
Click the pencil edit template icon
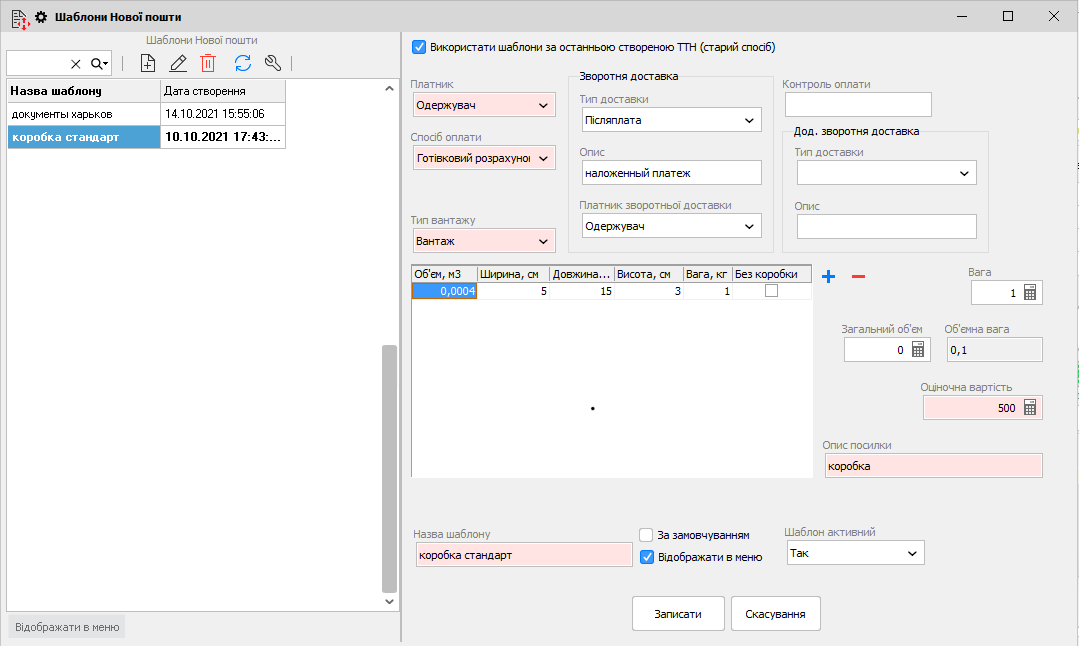click(178, 63)
